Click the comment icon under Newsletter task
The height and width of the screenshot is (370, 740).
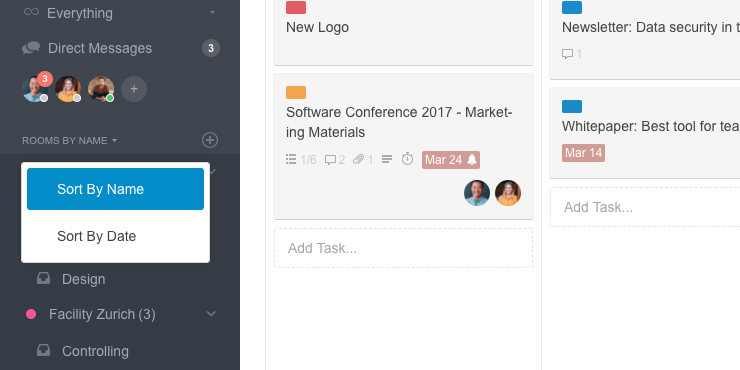click(567, 54)
